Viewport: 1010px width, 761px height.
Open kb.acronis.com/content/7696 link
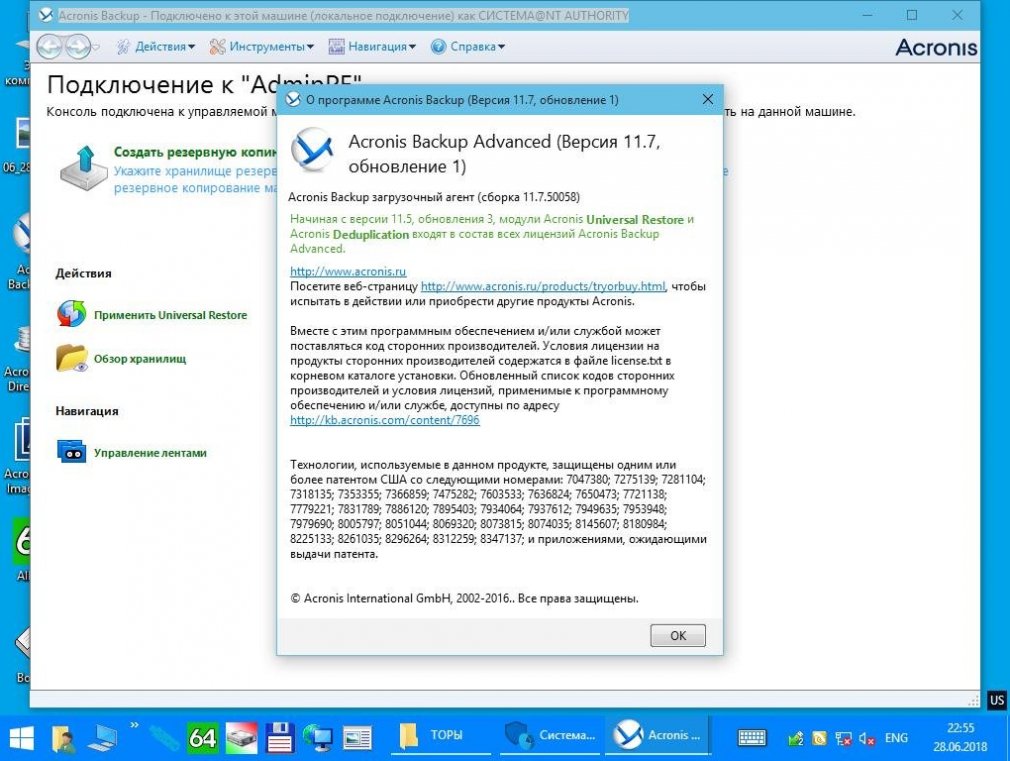pyautogui.click(x=385, y=420)
